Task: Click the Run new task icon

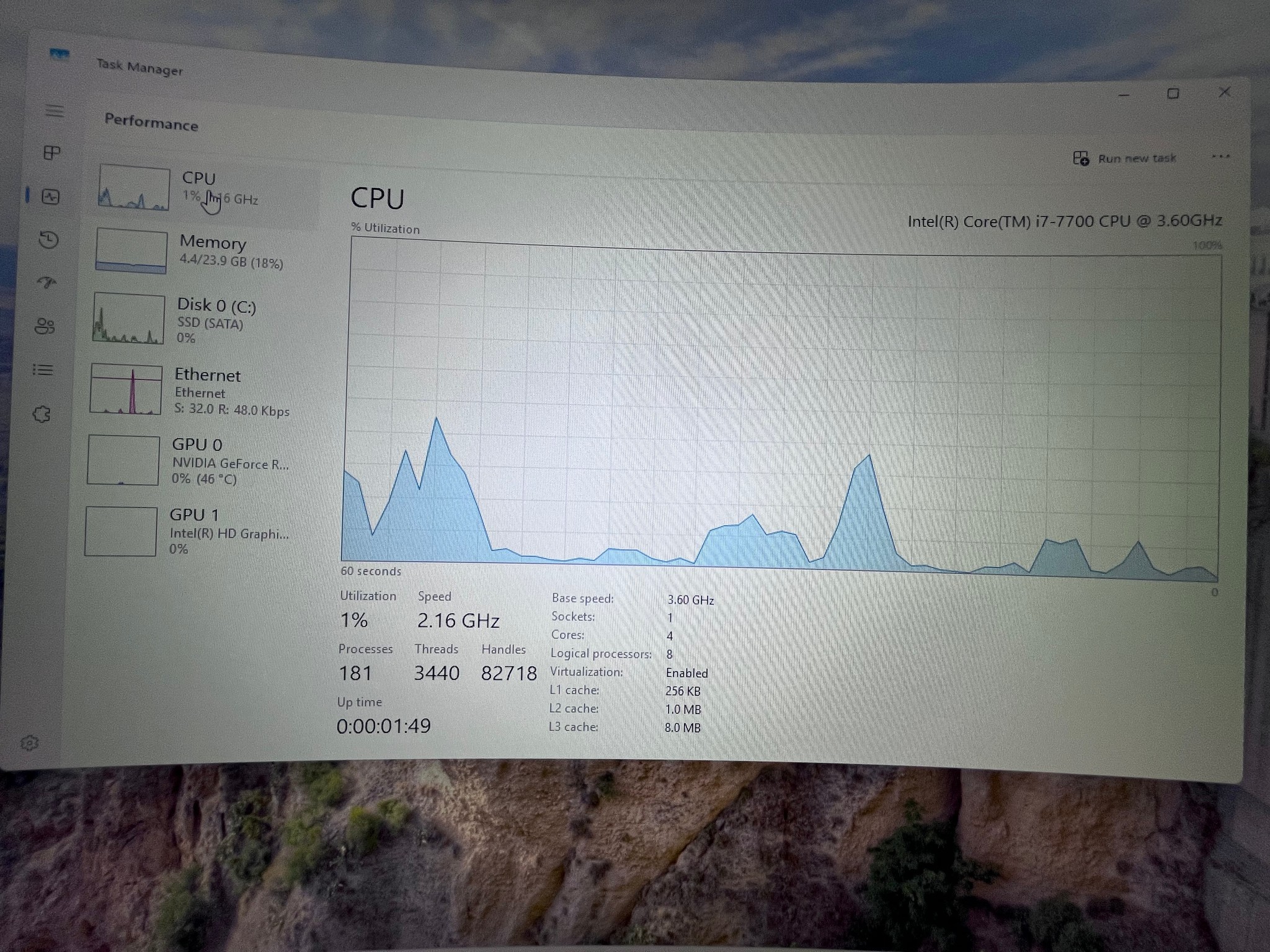Action: [x=1081, y=159]
